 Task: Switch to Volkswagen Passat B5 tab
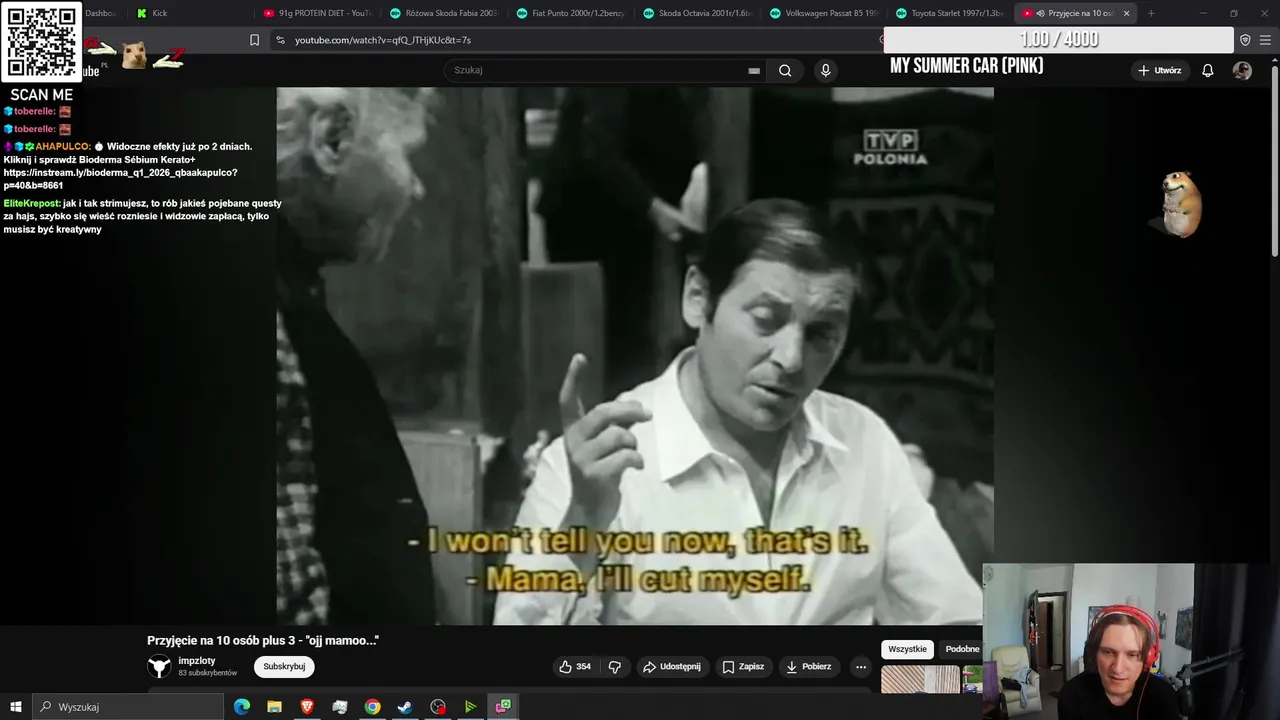(x=825, y=13)
